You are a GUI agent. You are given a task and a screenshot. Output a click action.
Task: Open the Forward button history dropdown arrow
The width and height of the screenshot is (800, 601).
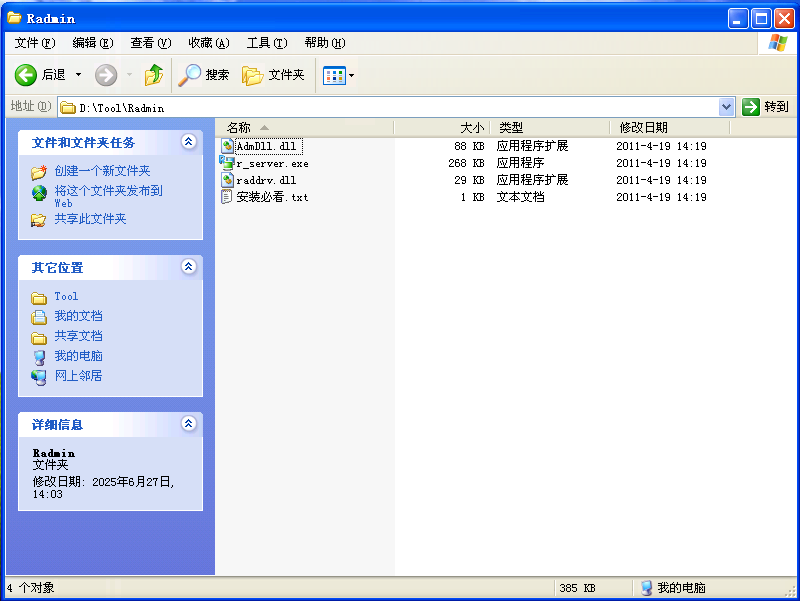(x=130, y=75)
